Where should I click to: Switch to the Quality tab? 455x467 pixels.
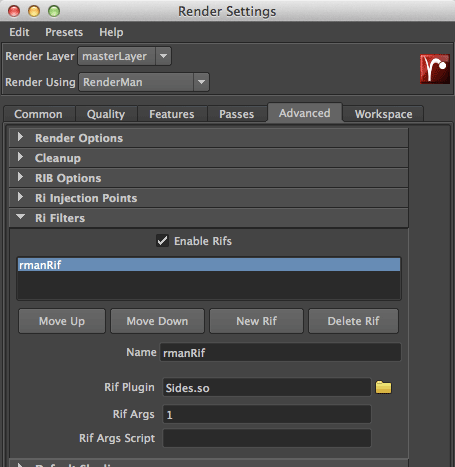pos(106,114)
